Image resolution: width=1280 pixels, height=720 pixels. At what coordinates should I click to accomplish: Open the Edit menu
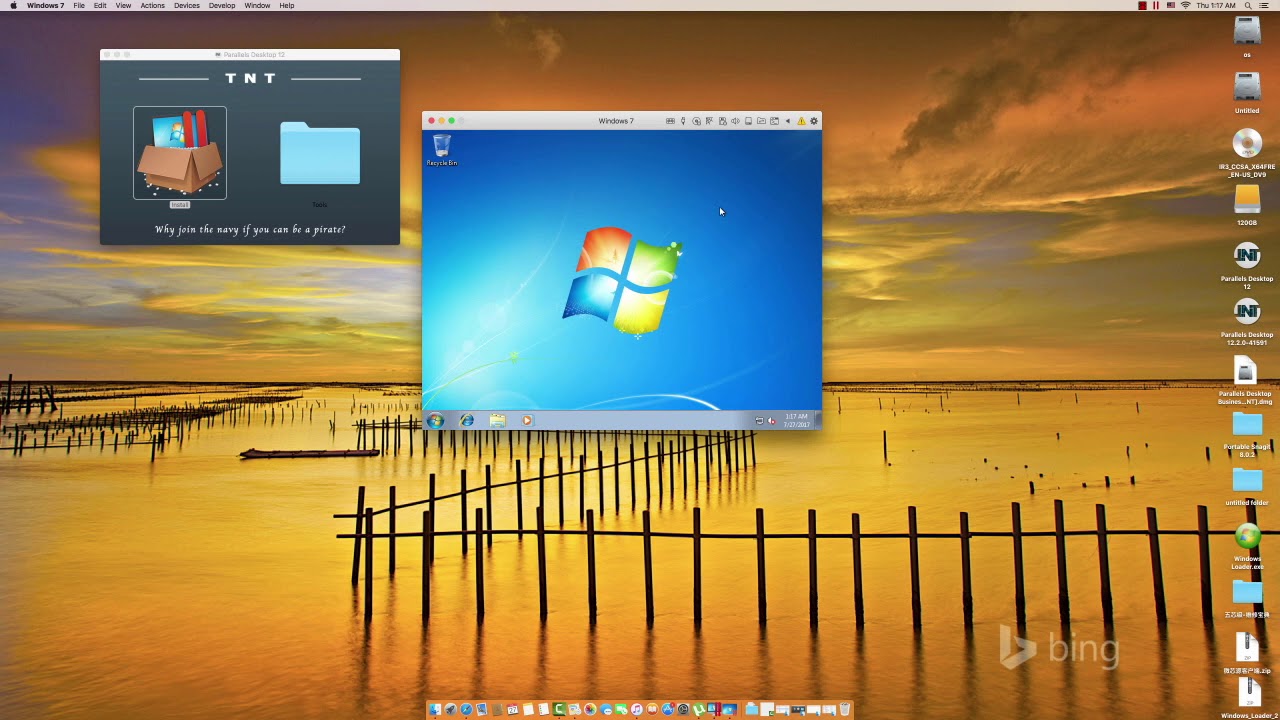click(100, 6)
